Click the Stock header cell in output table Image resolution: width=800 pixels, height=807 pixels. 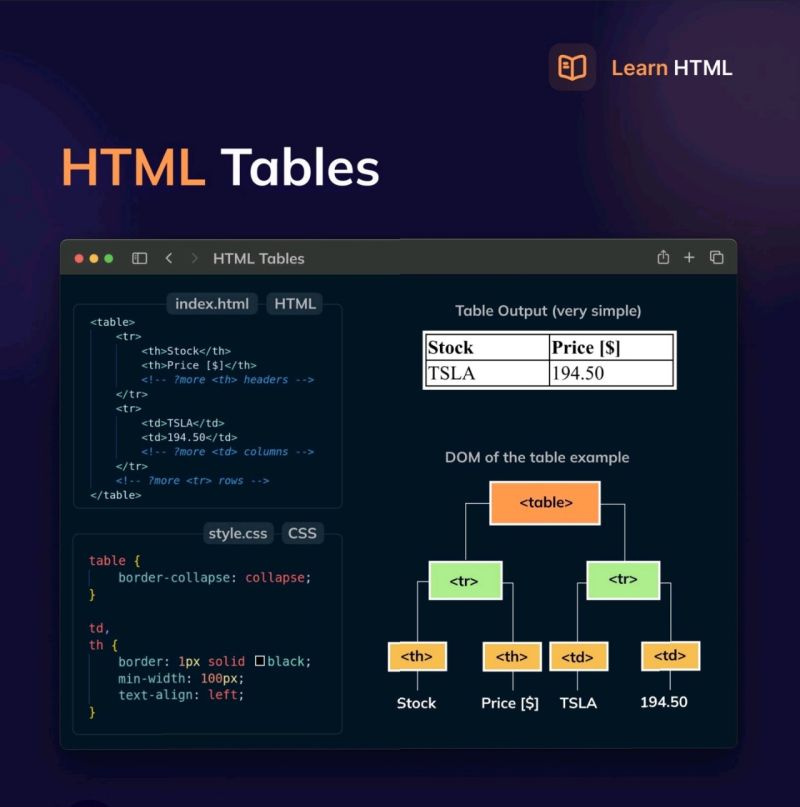[487, 347]
